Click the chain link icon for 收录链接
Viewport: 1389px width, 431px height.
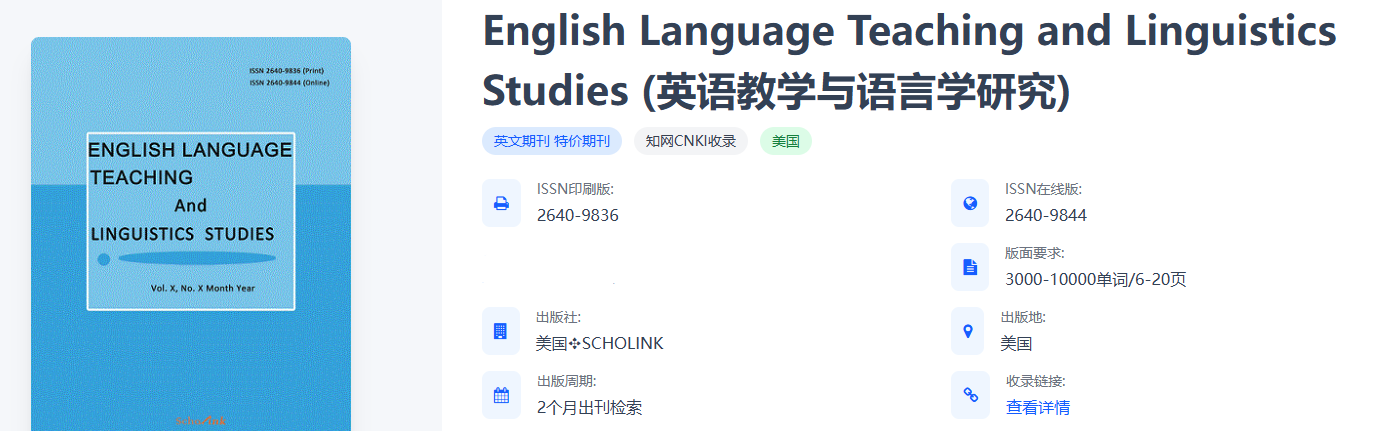[969, 395]
